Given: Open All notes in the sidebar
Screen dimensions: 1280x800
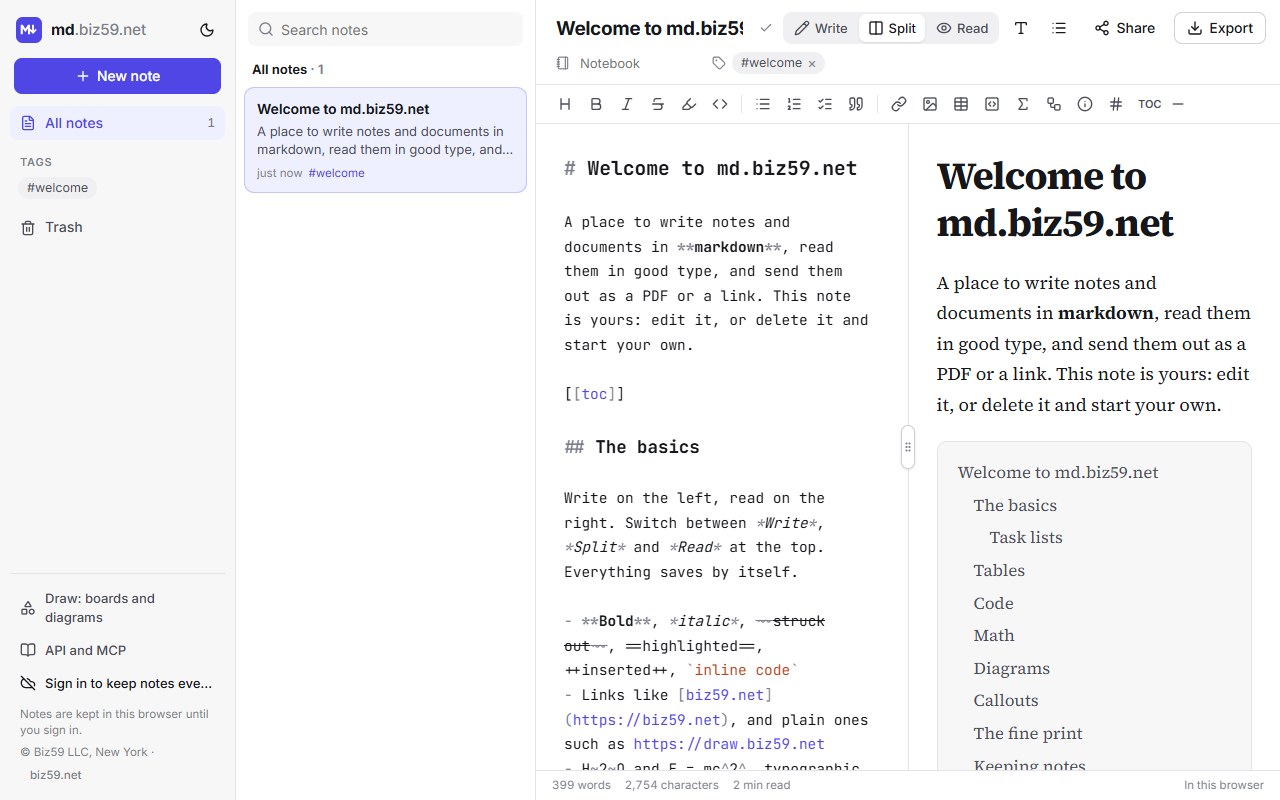Looking at the screenshot, I should click(x=117, y=123).
